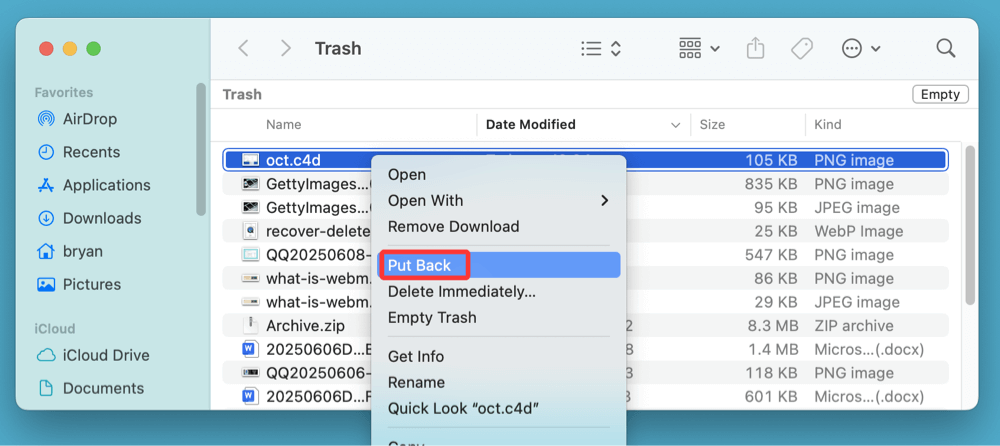Viewport: 1000px width, 446px height.
Task: Click the Word icon of 1.4 MB docx
Action: pos(250,349)
